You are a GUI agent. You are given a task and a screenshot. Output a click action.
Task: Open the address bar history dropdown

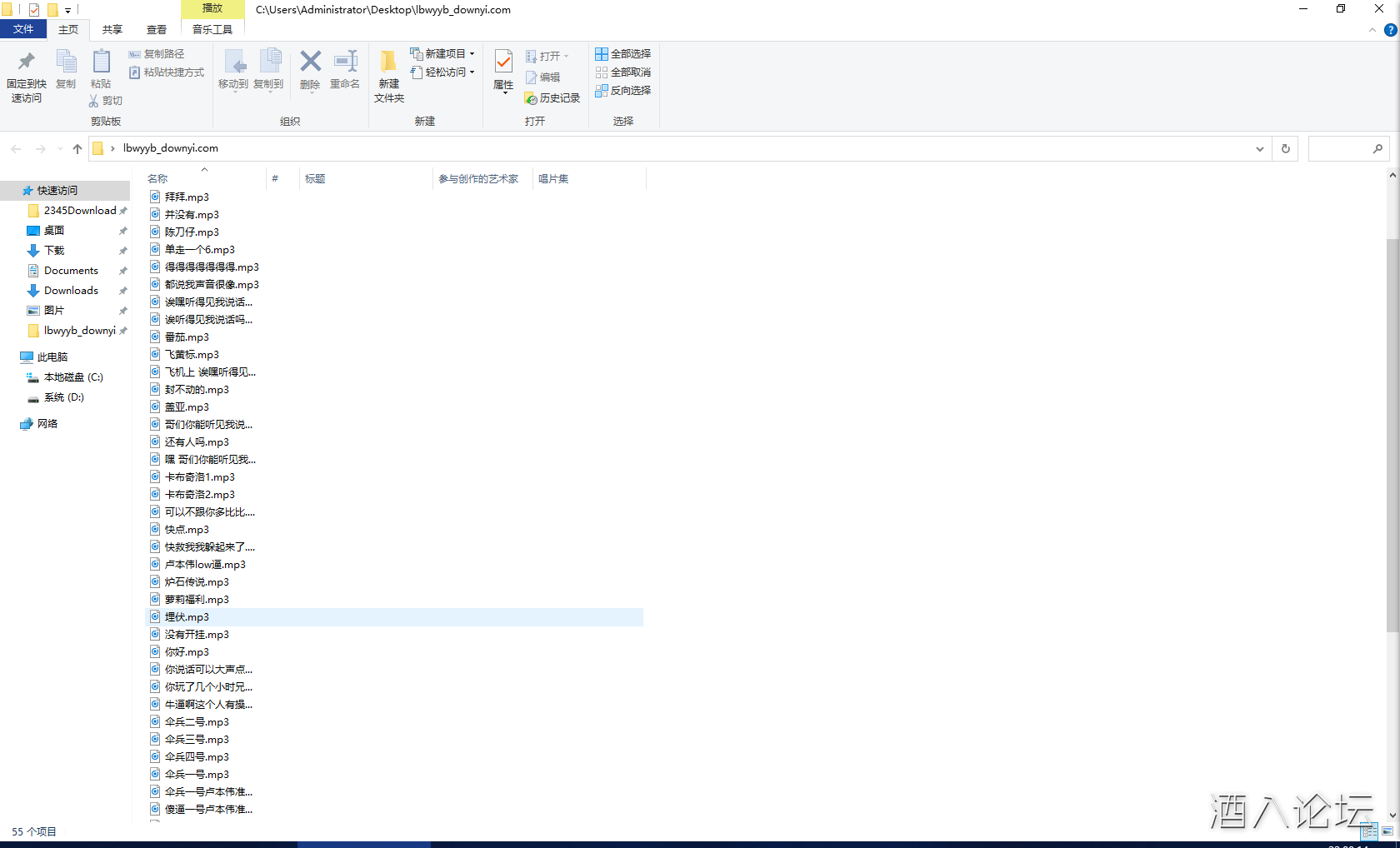1260,149
